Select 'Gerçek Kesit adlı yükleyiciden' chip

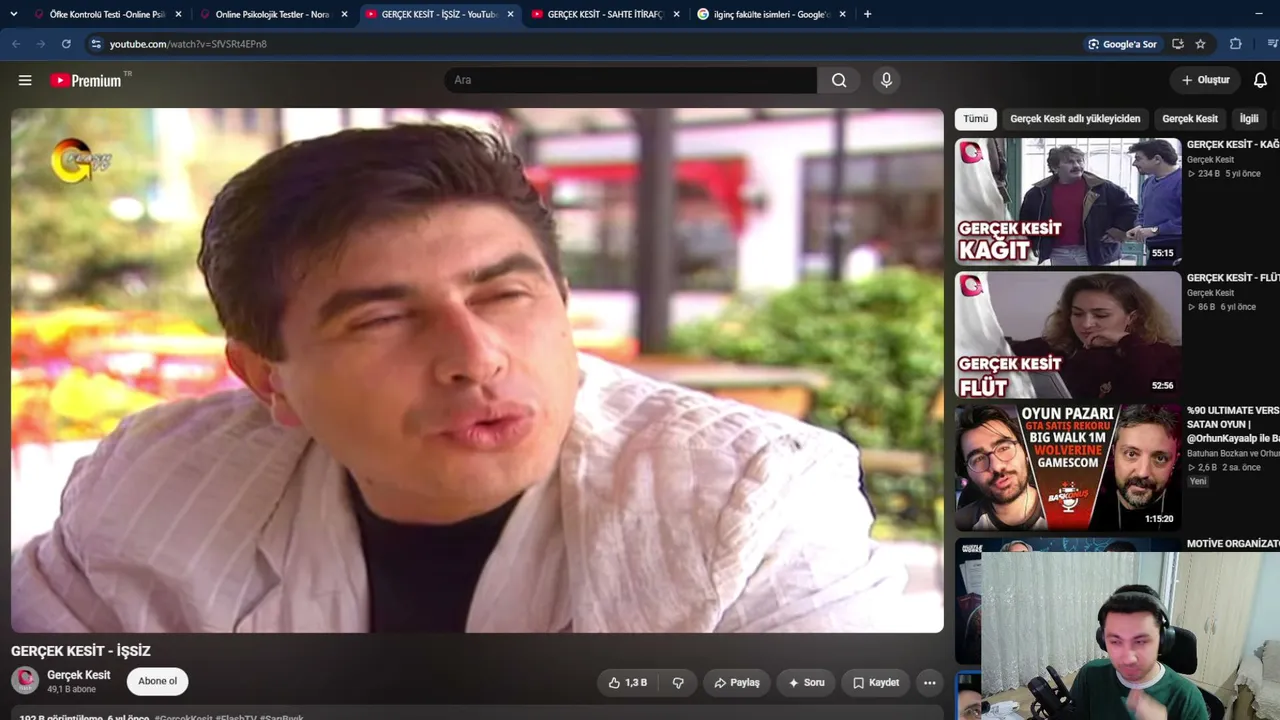tap(1075, 119)
